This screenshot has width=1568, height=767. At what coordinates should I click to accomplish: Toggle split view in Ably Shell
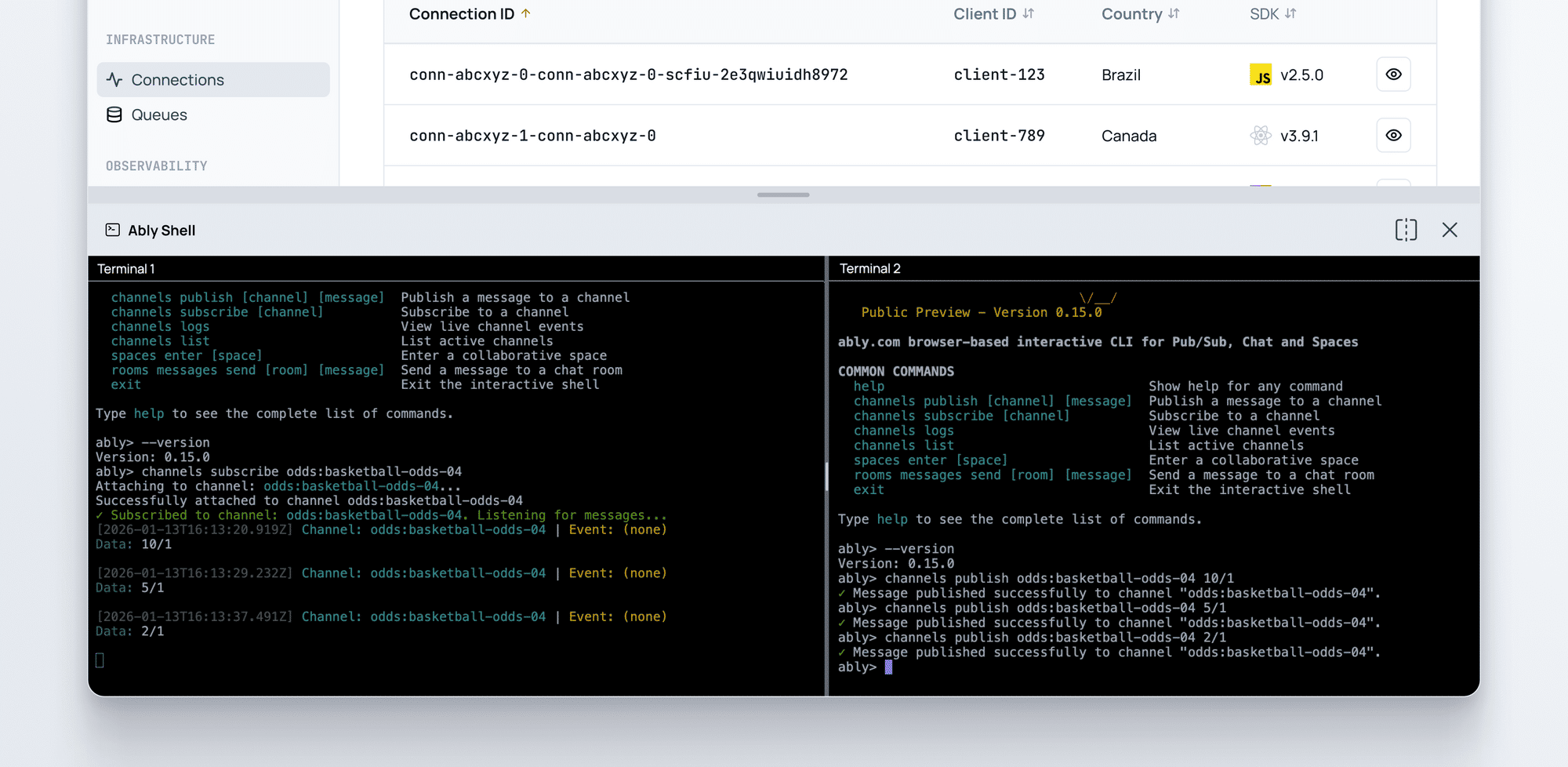(x=1406, y=230)
